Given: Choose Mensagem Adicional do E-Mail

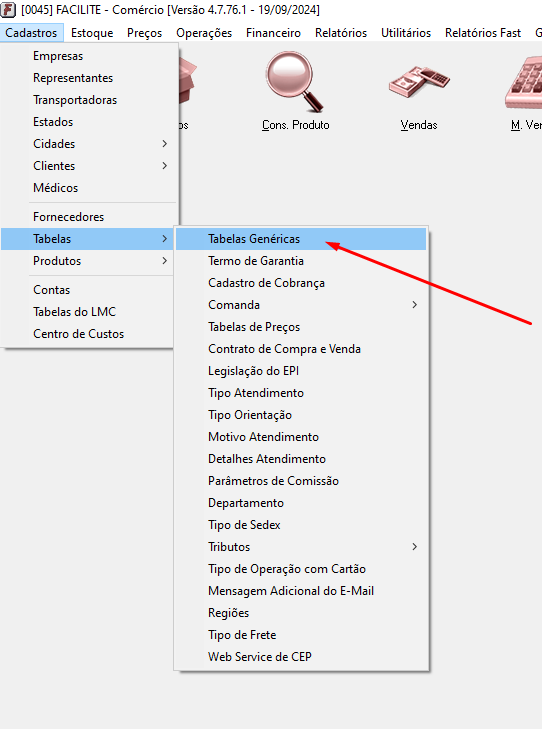Looking at the screenshot, I should tap(301, 591).
